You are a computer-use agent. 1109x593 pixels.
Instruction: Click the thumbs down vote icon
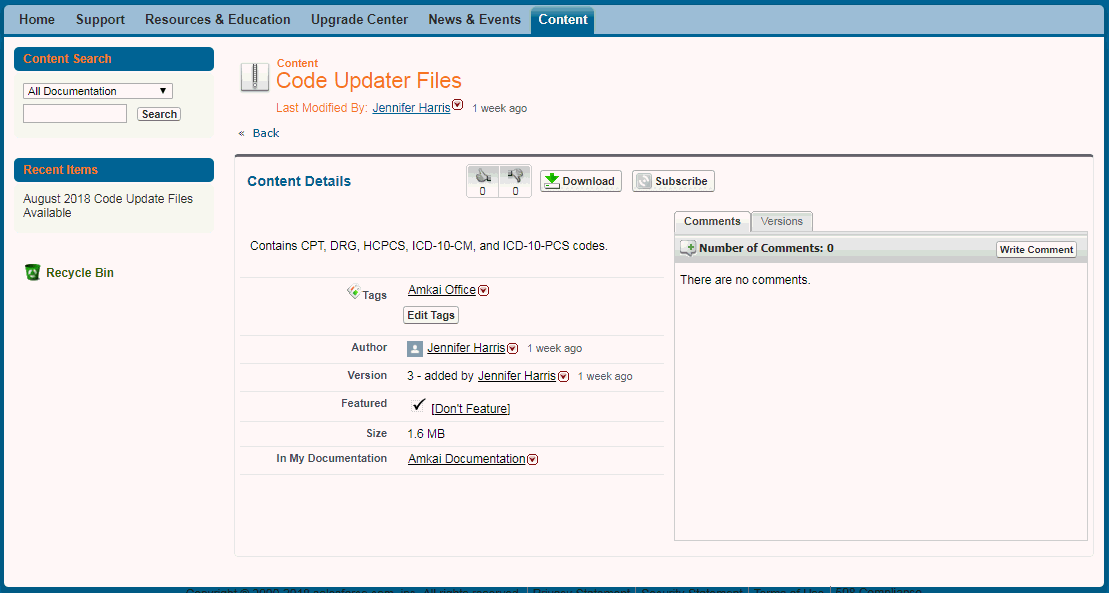point(515,175)
